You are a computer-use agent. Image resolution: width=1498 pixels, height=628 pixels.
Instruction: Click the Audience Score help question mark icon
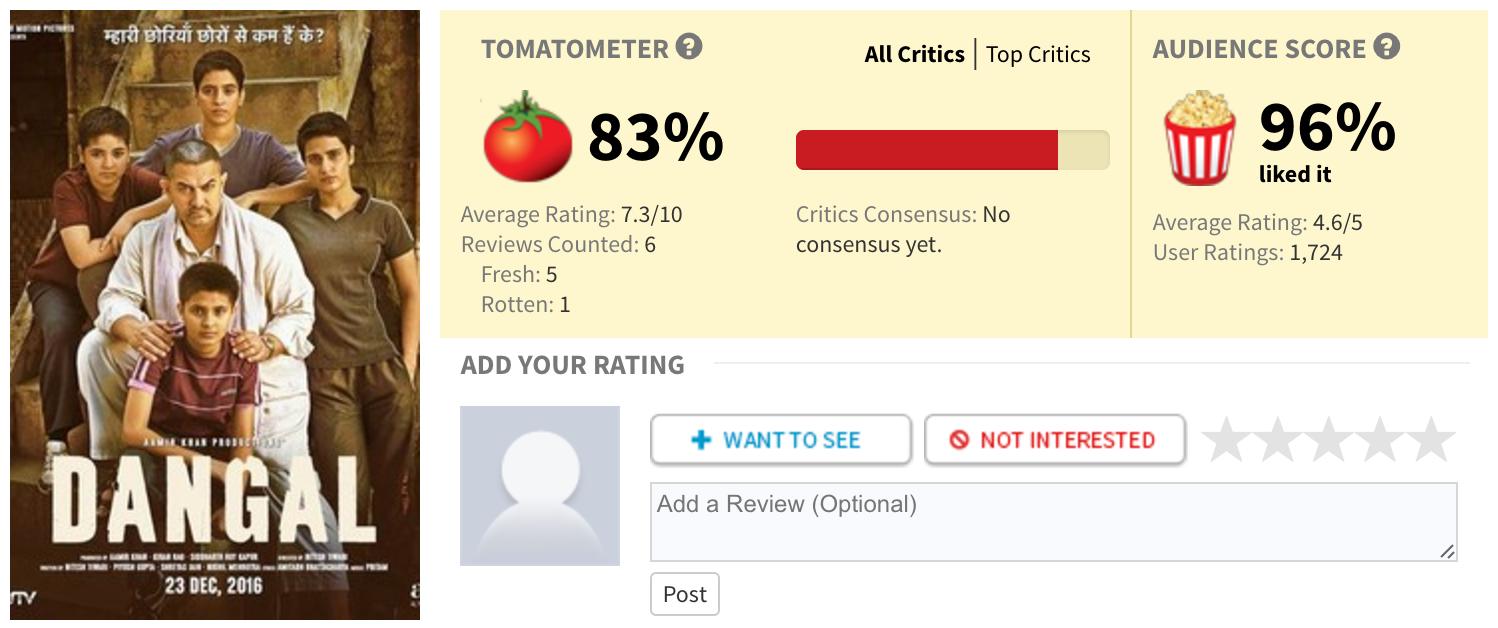1386,46
